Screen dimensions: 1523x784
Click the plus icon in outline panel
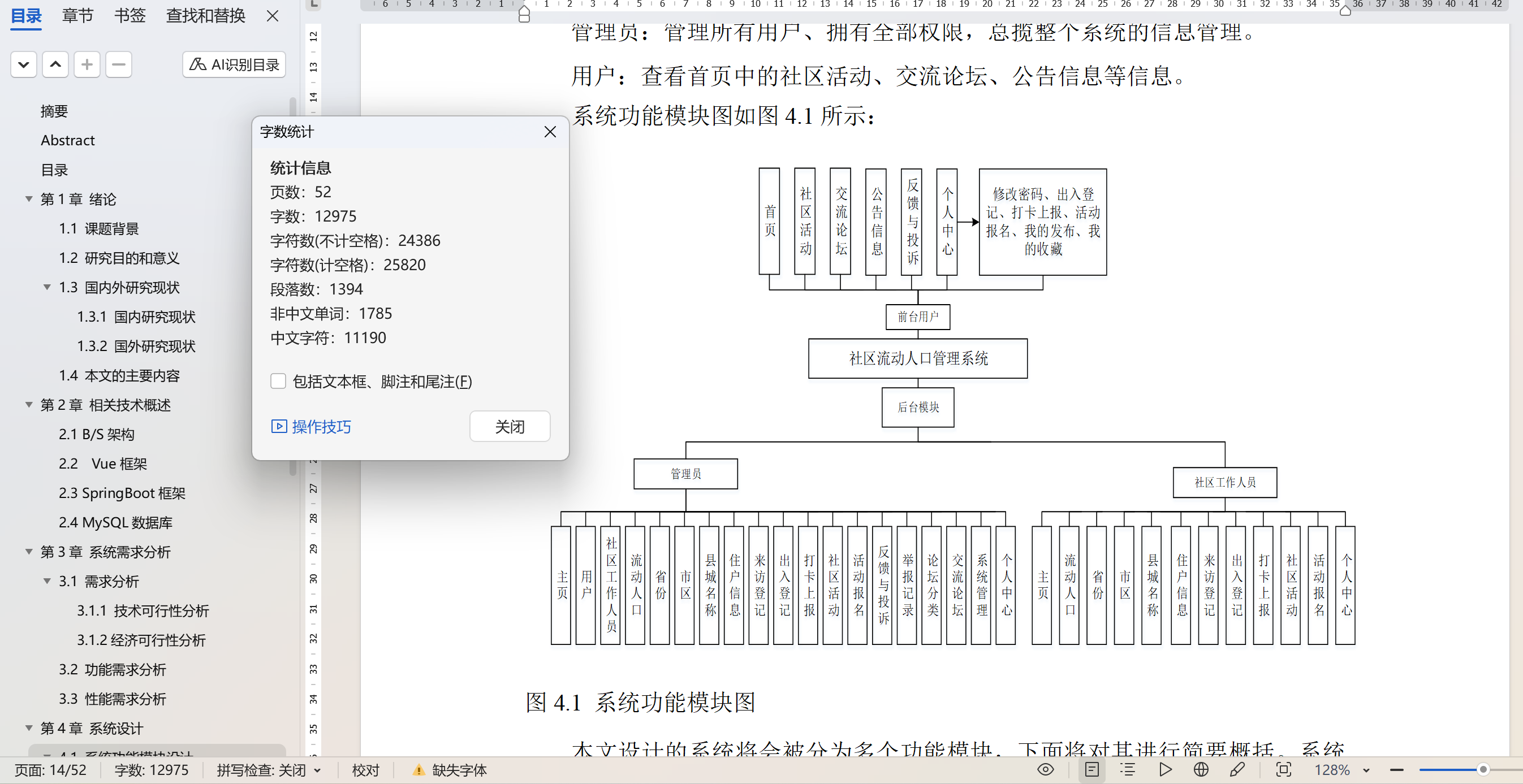pos(87,64)
